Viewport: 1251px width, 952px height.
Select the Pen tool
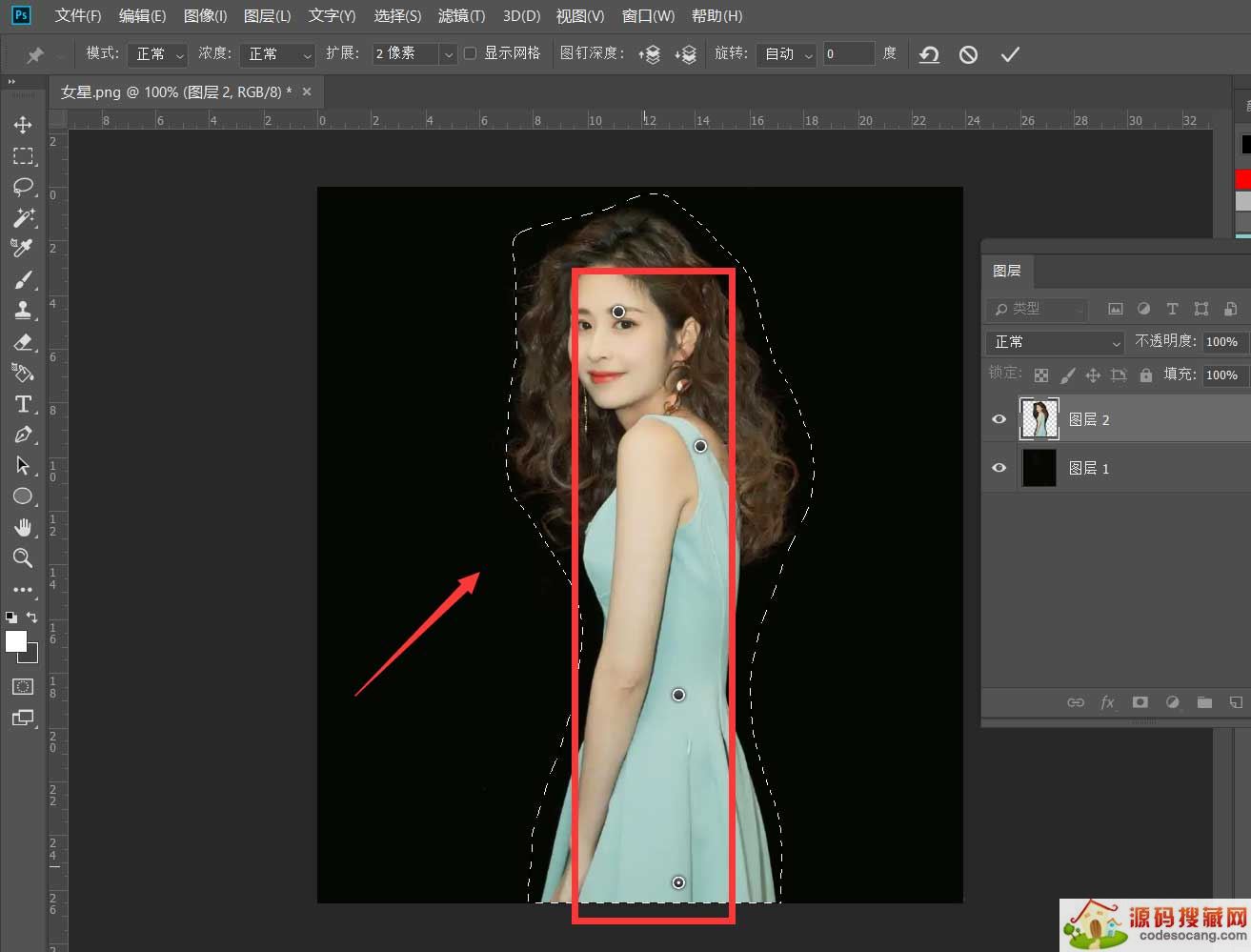coord(23,435)
